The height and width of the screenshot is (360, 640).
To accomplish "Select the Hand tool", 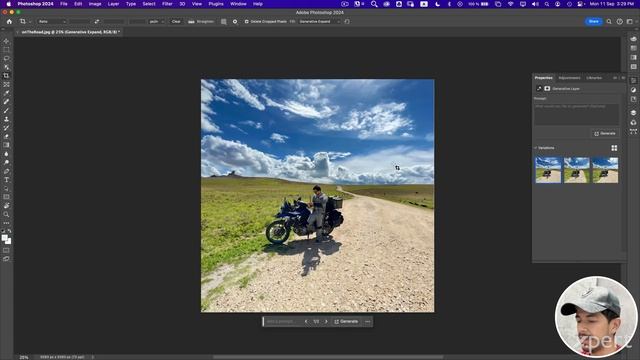I will pos(6,206).
